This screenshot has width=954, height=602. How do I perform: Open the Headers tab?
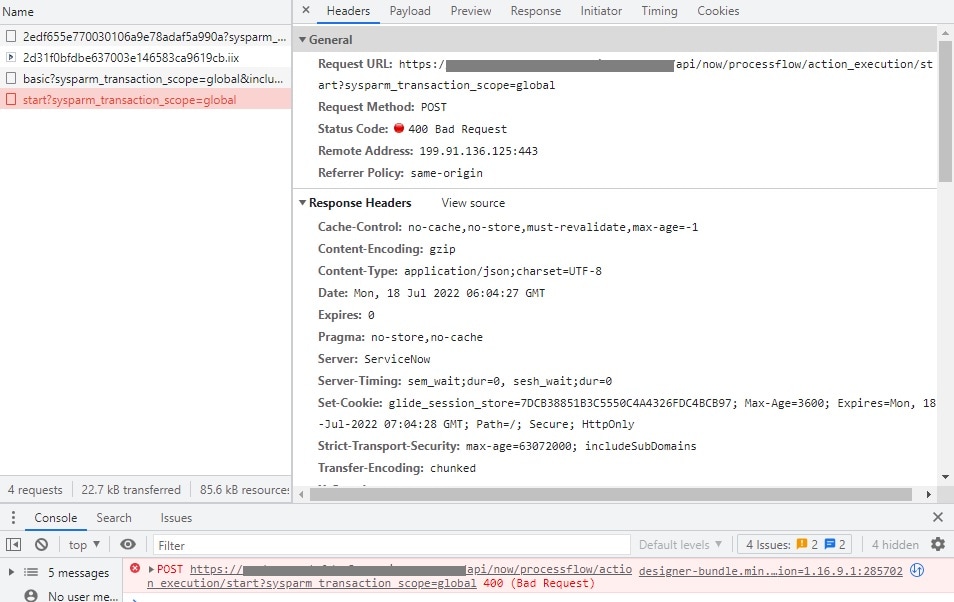[x=348, y=11]
